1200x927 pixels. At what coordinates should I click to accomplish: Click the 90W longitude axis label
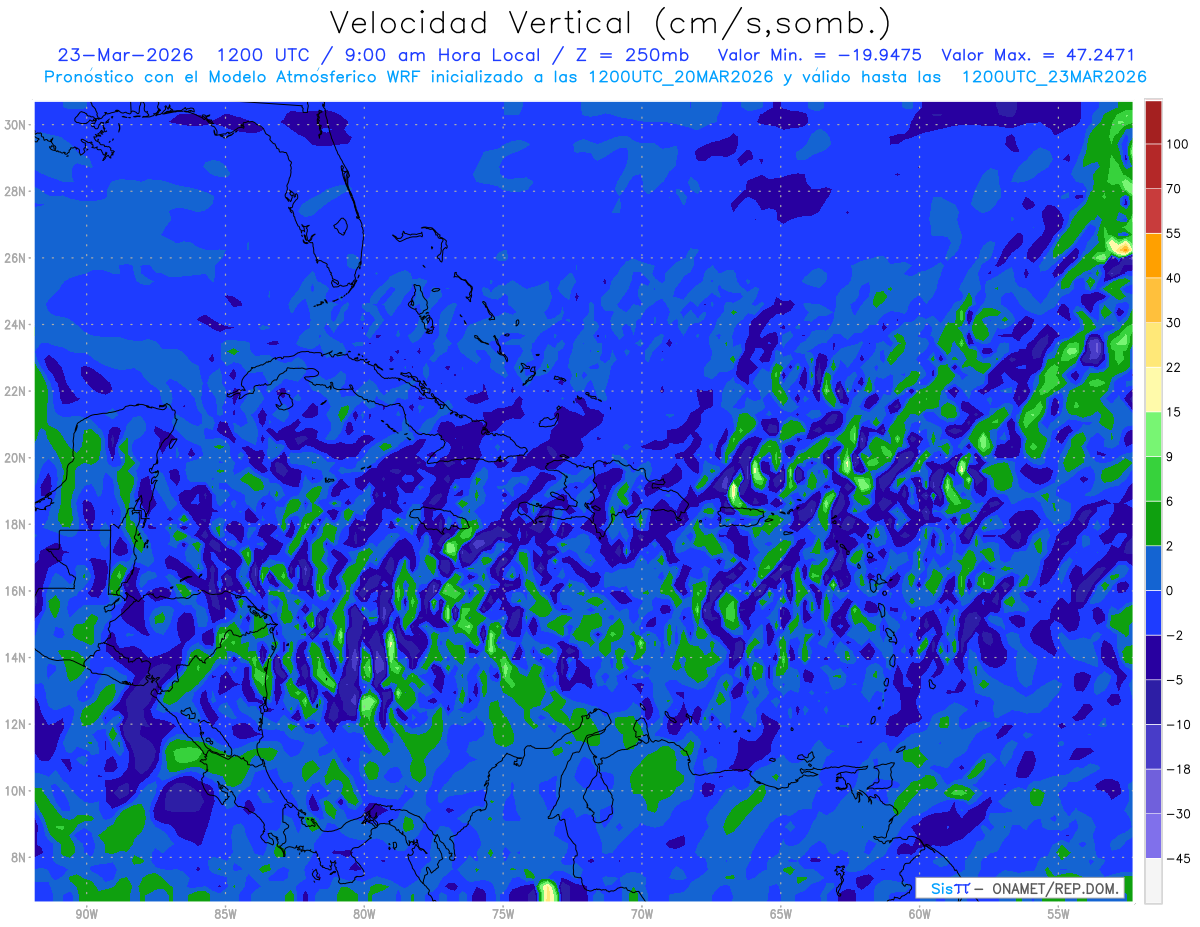tap(86, 914)
